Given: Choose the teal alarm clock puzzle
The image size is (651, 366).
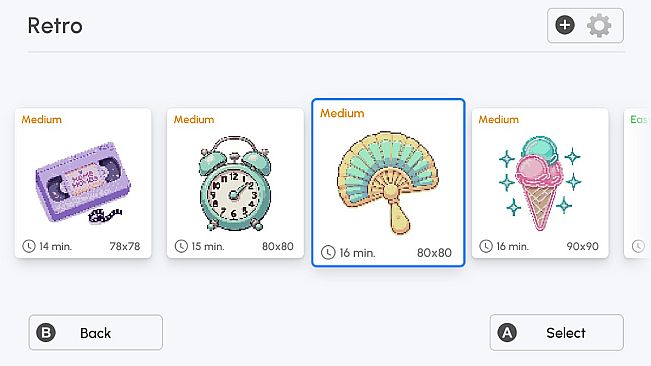Looking at the screenshot, I should pyautogui.click(x=235, y=183).
